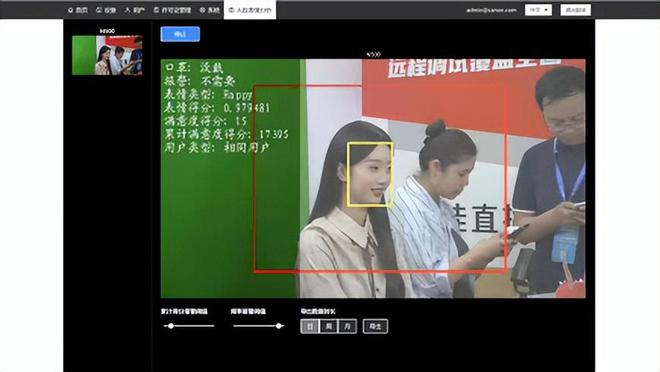Click the 导出 export button
Viewport: 660px width, 372px height.
[x=375, y=326]
